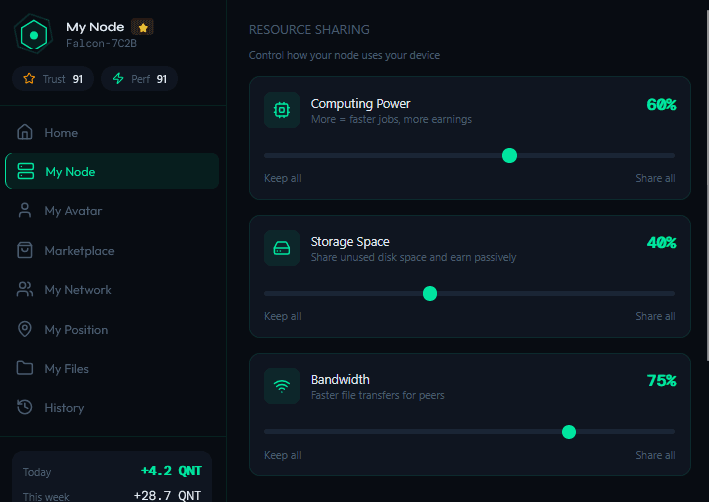Viewport: 709px width, 502px height.
Task: Click the vertical scrollbar on the right
Action: coord(706,185)
